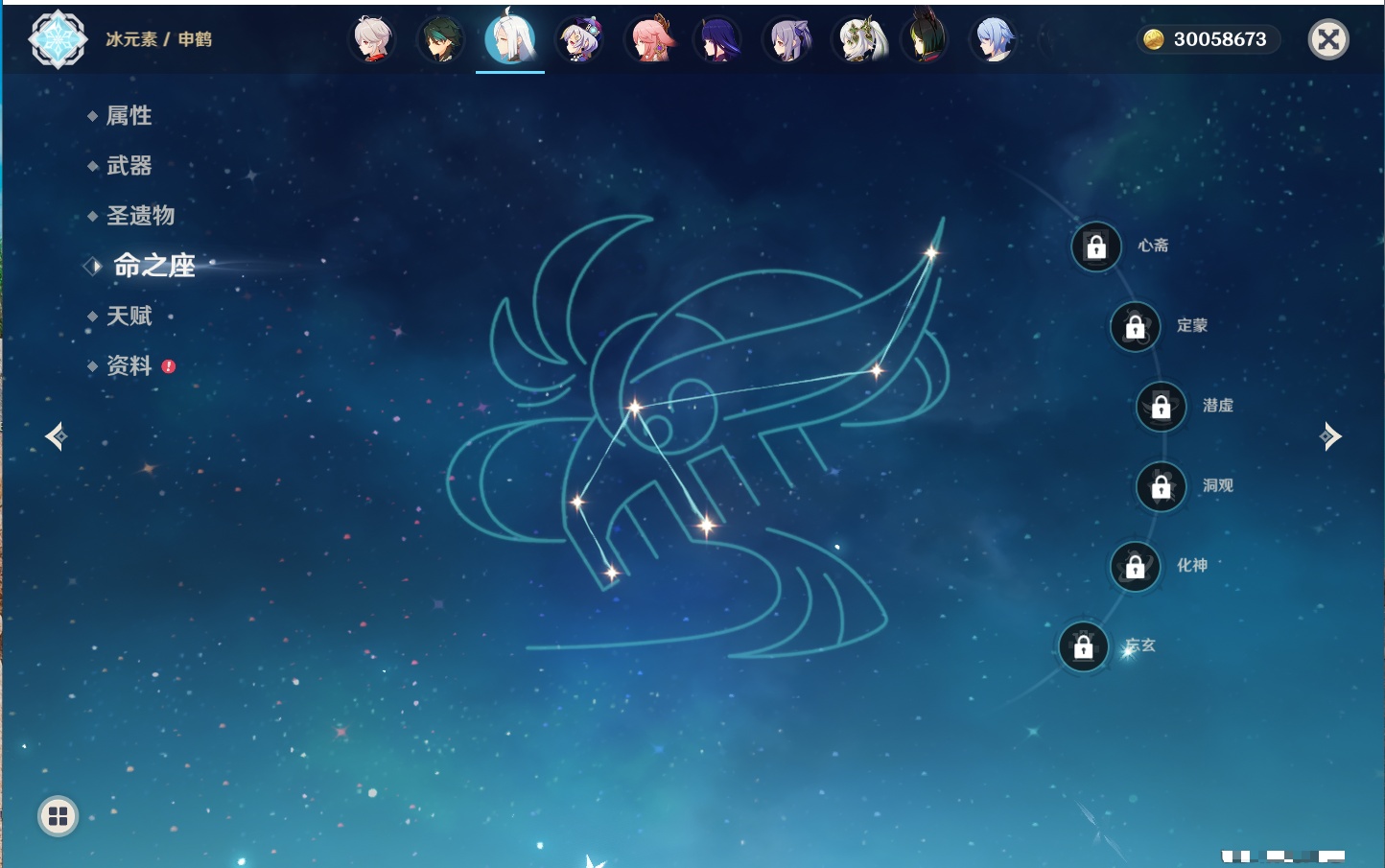Open the 忘玄 constellation lock icon
Viewport: 1385px width, 868px height.
pyautogui.click(x=1084, y=646)
